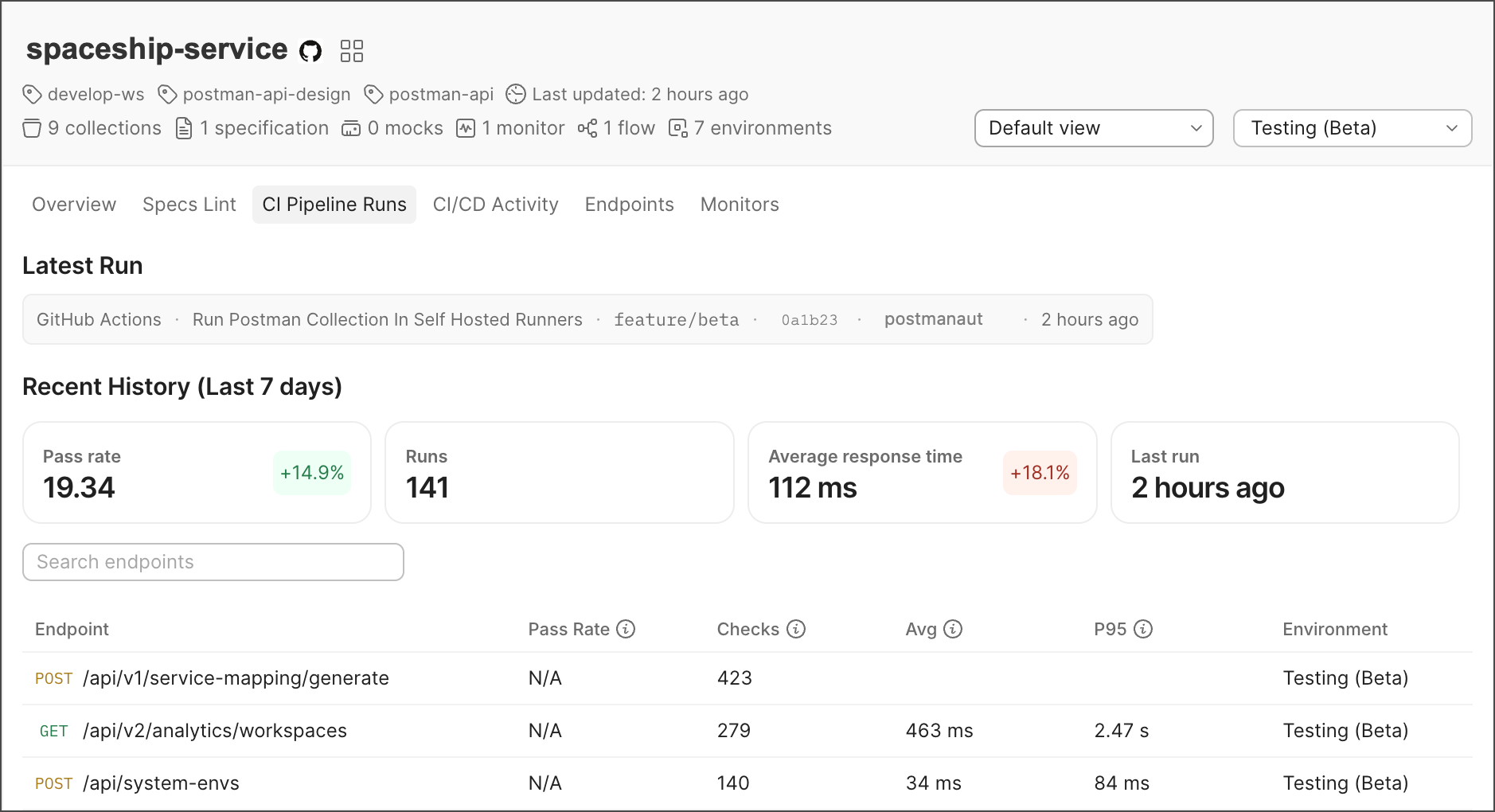
Task: Select the specification icon labeled 1 specification
Action: point(185,127)
